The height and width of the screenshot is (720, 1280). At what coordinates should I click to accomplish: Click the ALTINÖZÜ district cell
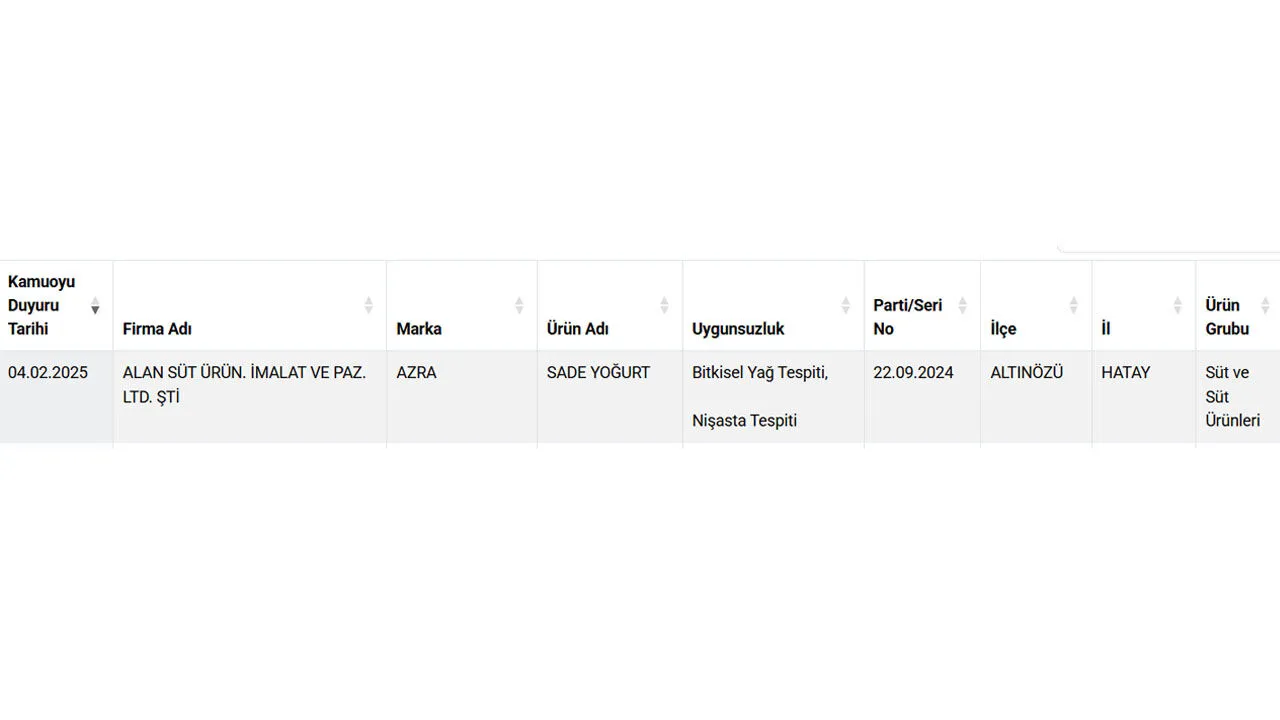1027,373
